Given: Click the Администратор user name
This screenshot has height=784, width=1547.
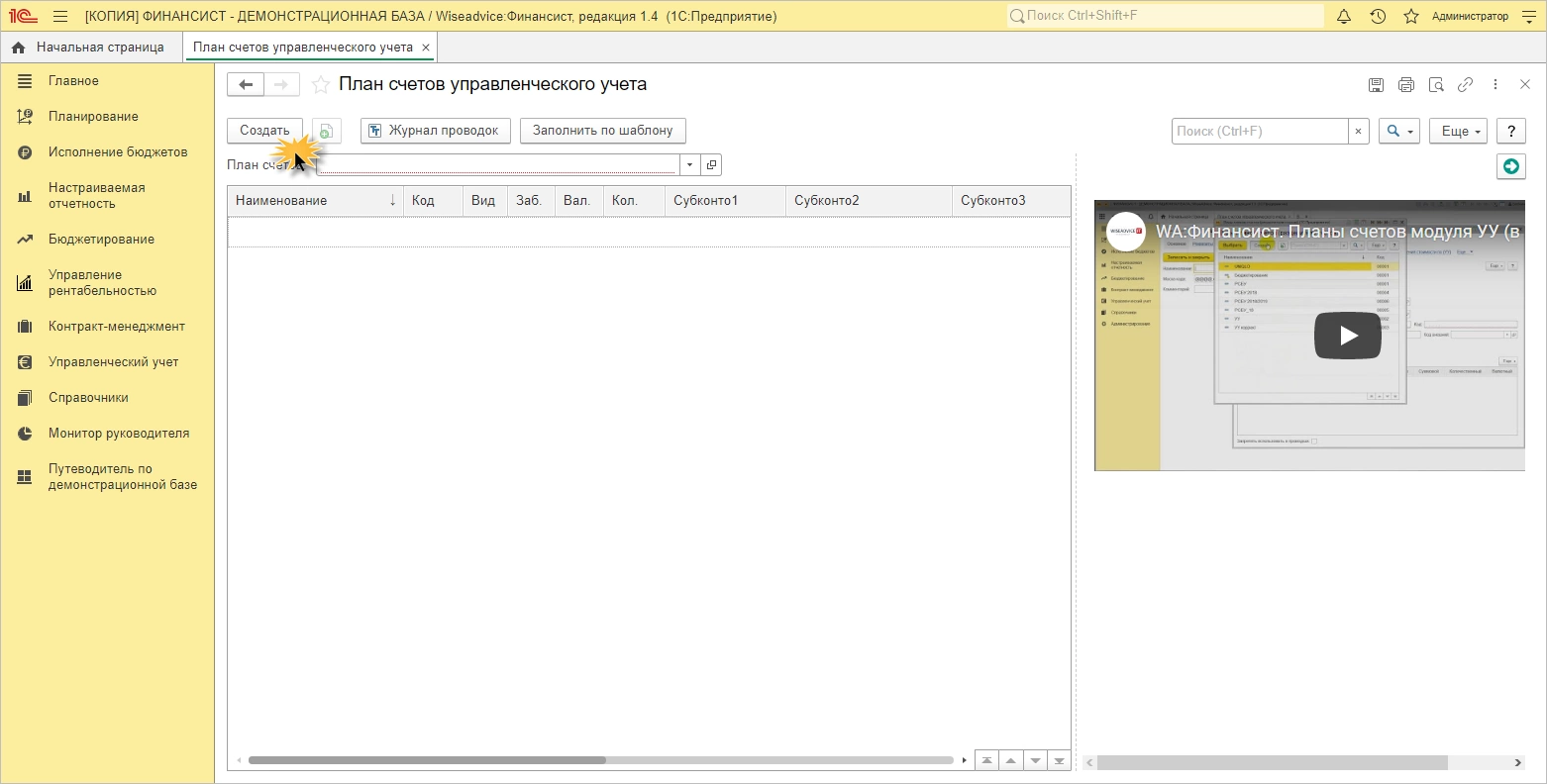Looking at the screenshot, I should (1470, 16).
